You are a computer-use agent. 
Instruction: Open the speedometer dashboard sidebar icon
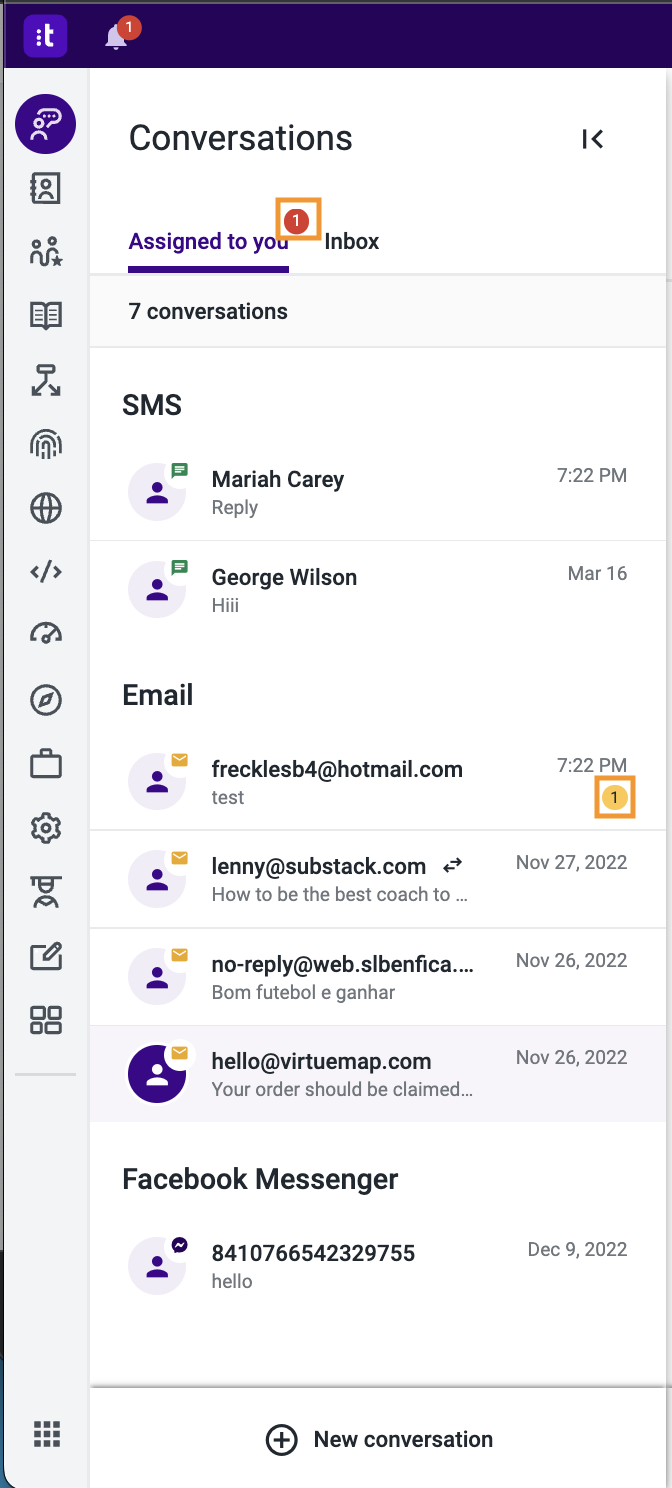coord(46,635)
